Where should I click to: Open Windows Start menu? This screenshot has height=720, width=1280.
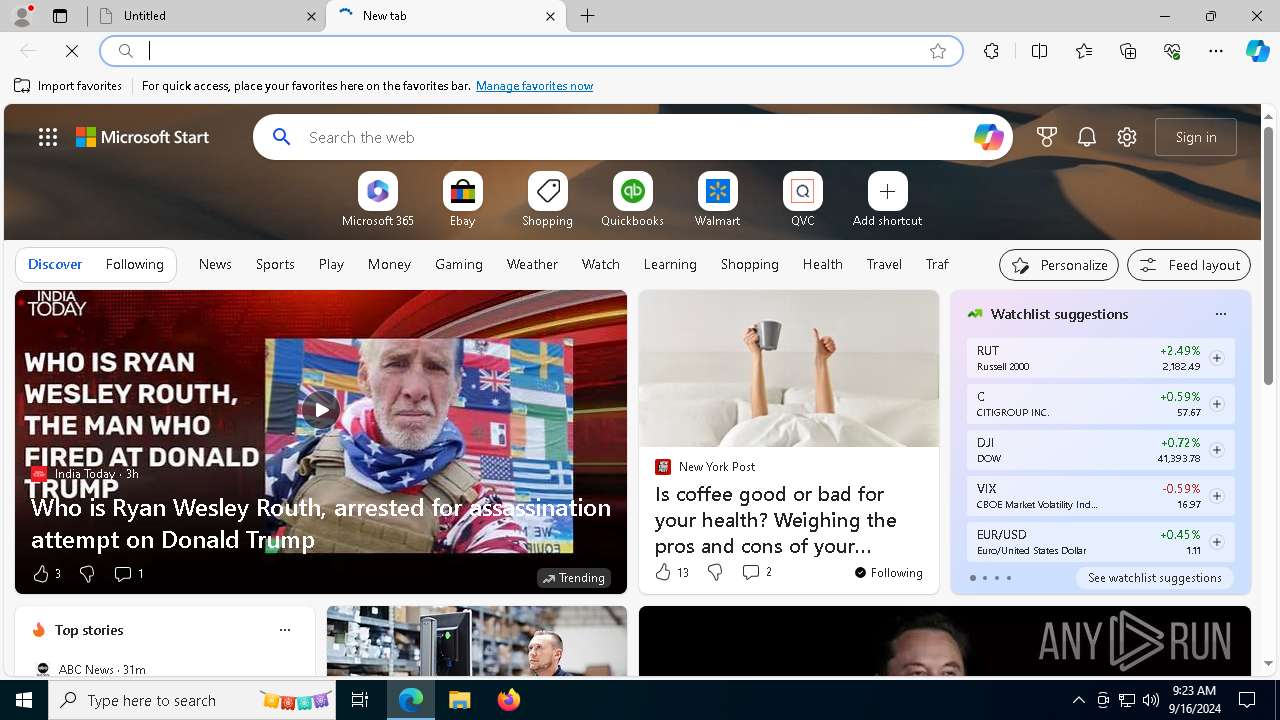pyautogui.click(x=24, y=700)
